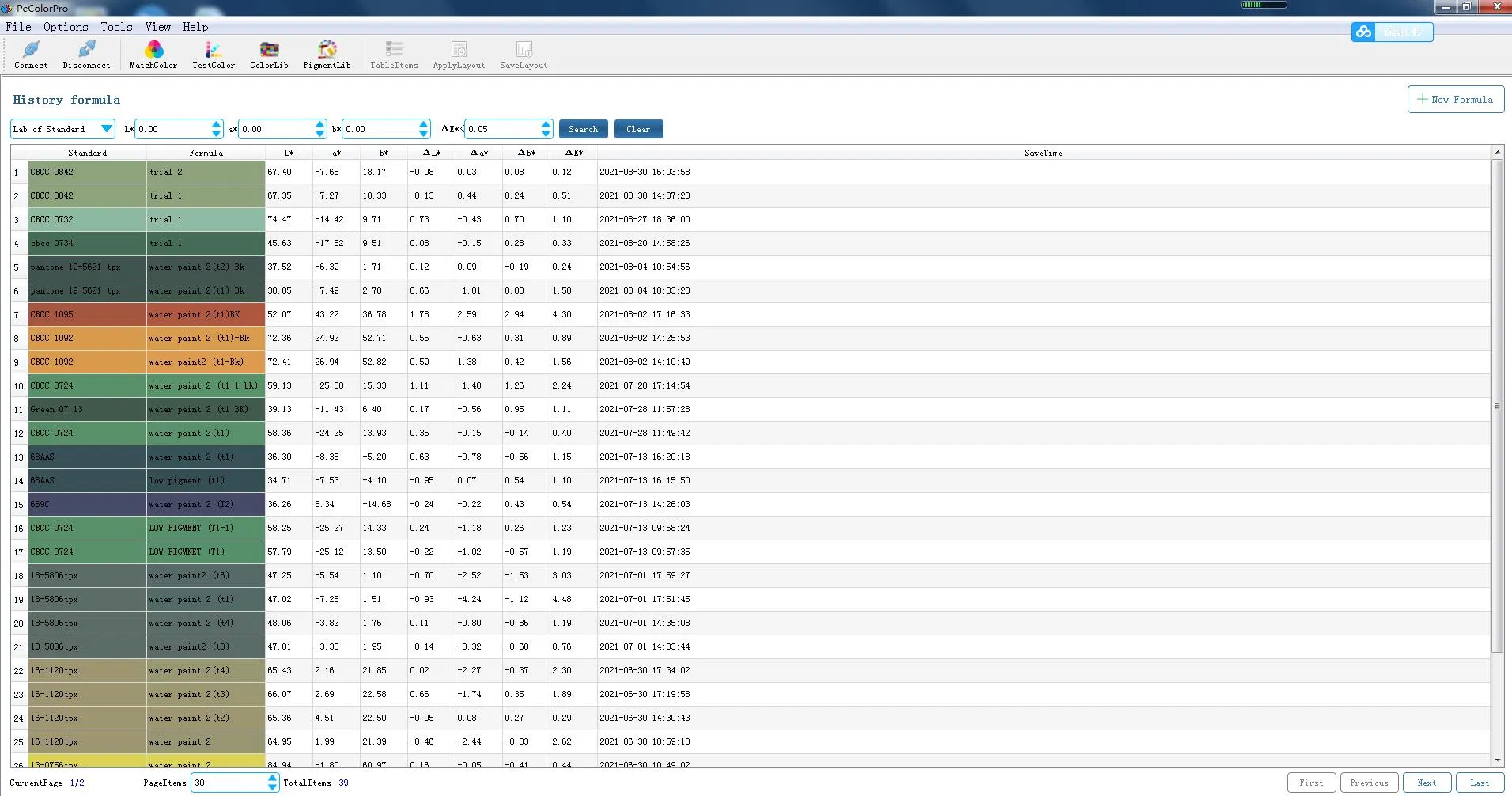The width and height of the screenshot is (1512, 796).
Task: Open the Options menu
Action: (x=66, y=27)
